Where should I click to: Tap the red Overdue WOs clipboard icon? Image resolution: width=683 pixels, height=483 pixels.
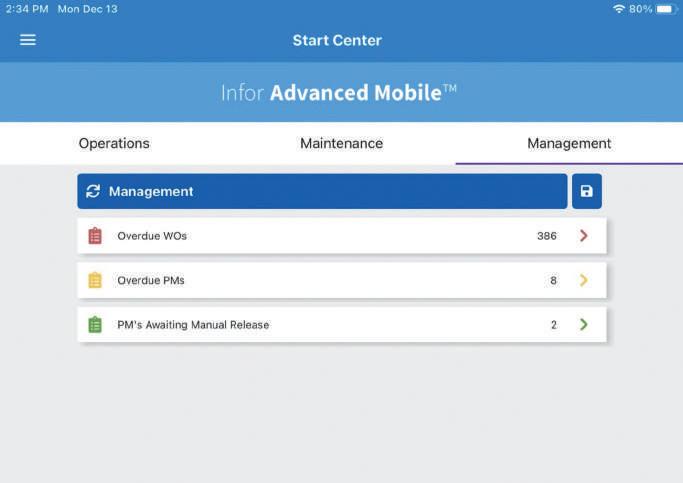point(95,236)
